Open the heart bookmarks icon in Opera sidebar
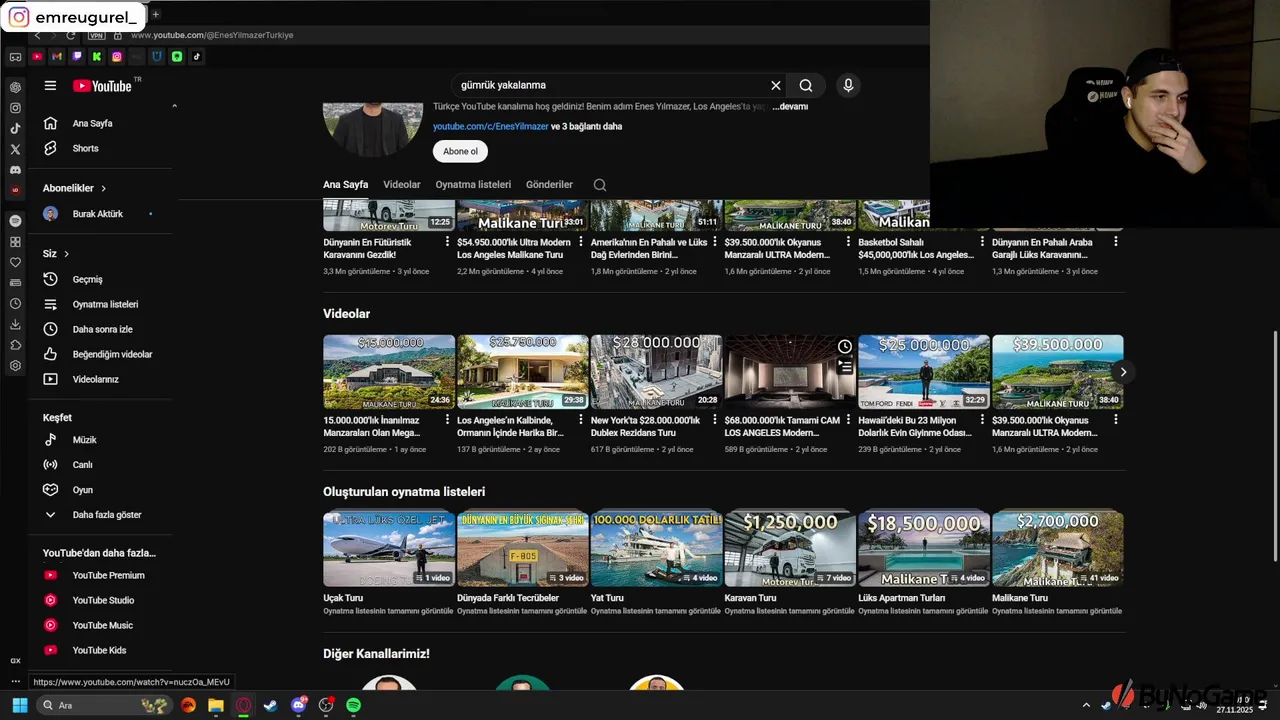Viewport: 1280px width, 720px height. click(15, 262)
